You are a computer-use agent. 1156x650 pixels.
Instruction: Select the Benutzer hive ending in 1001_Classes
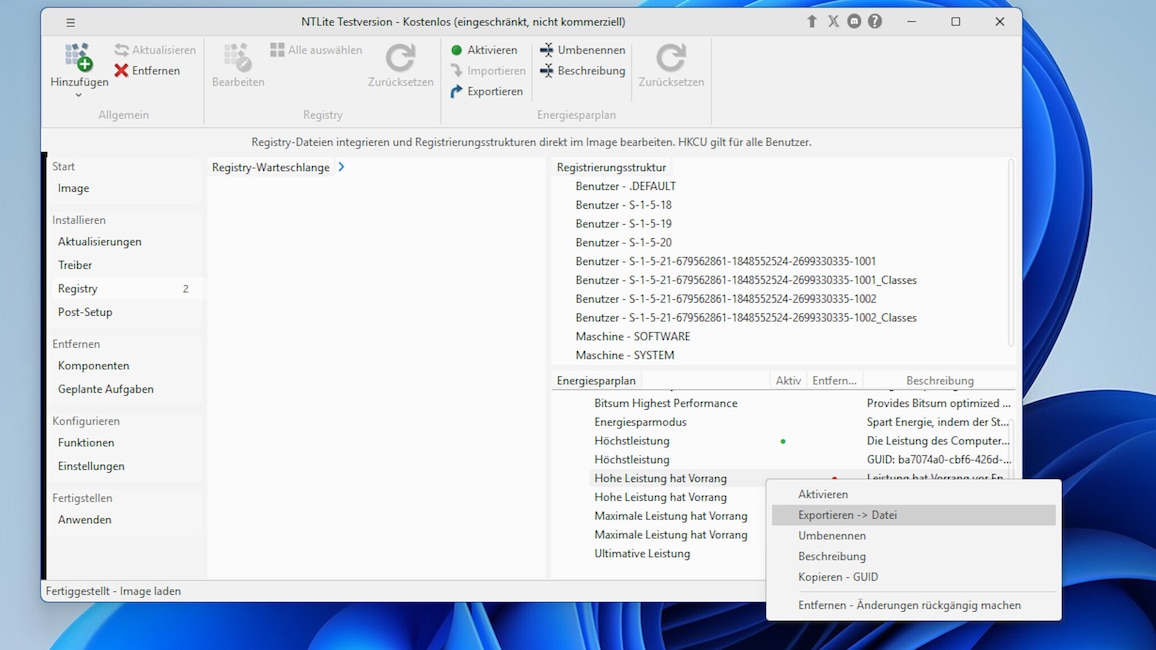tap(746, 280)
